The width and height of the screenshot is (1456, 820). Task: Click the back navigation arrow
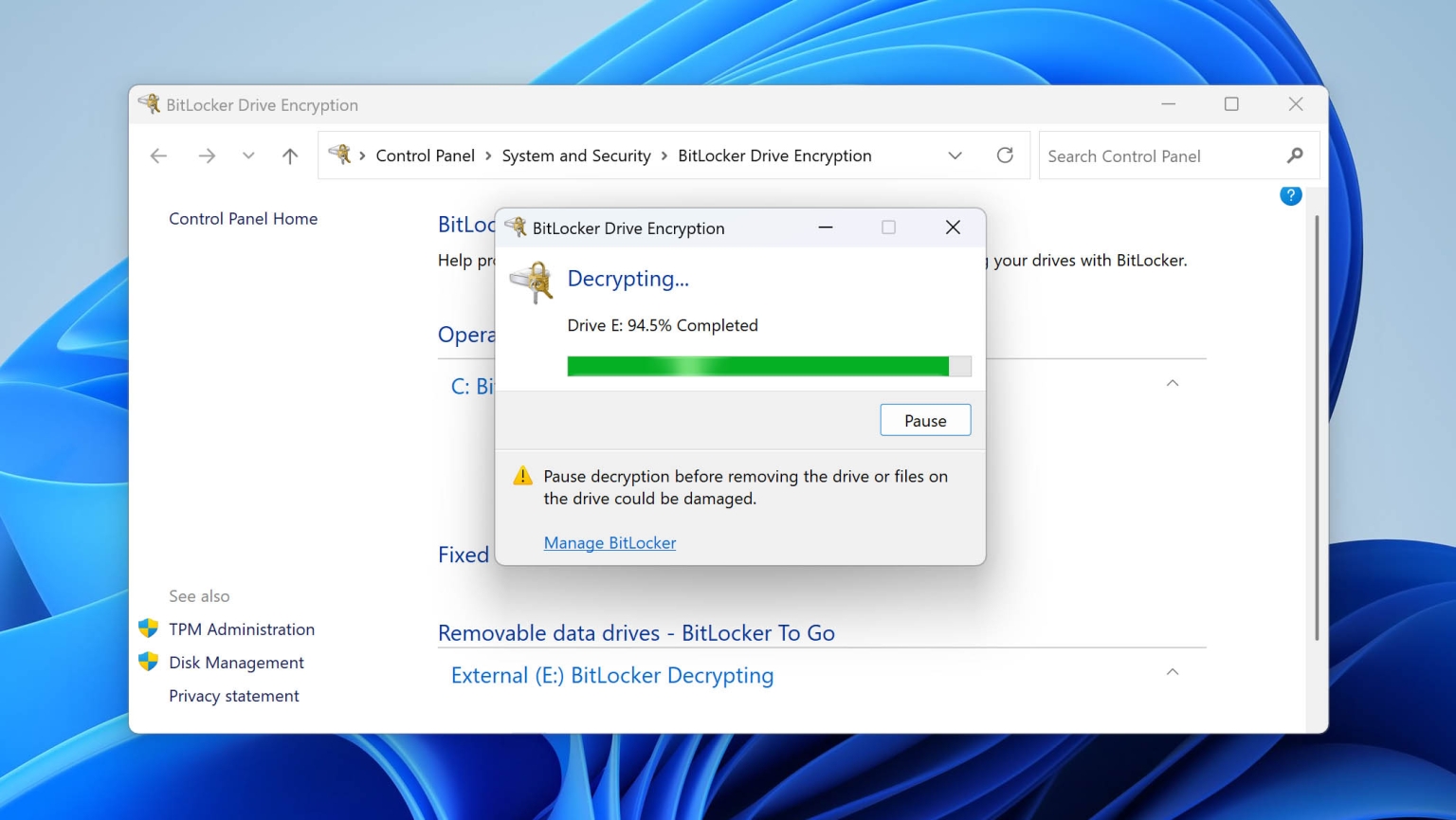coord(158,155)
